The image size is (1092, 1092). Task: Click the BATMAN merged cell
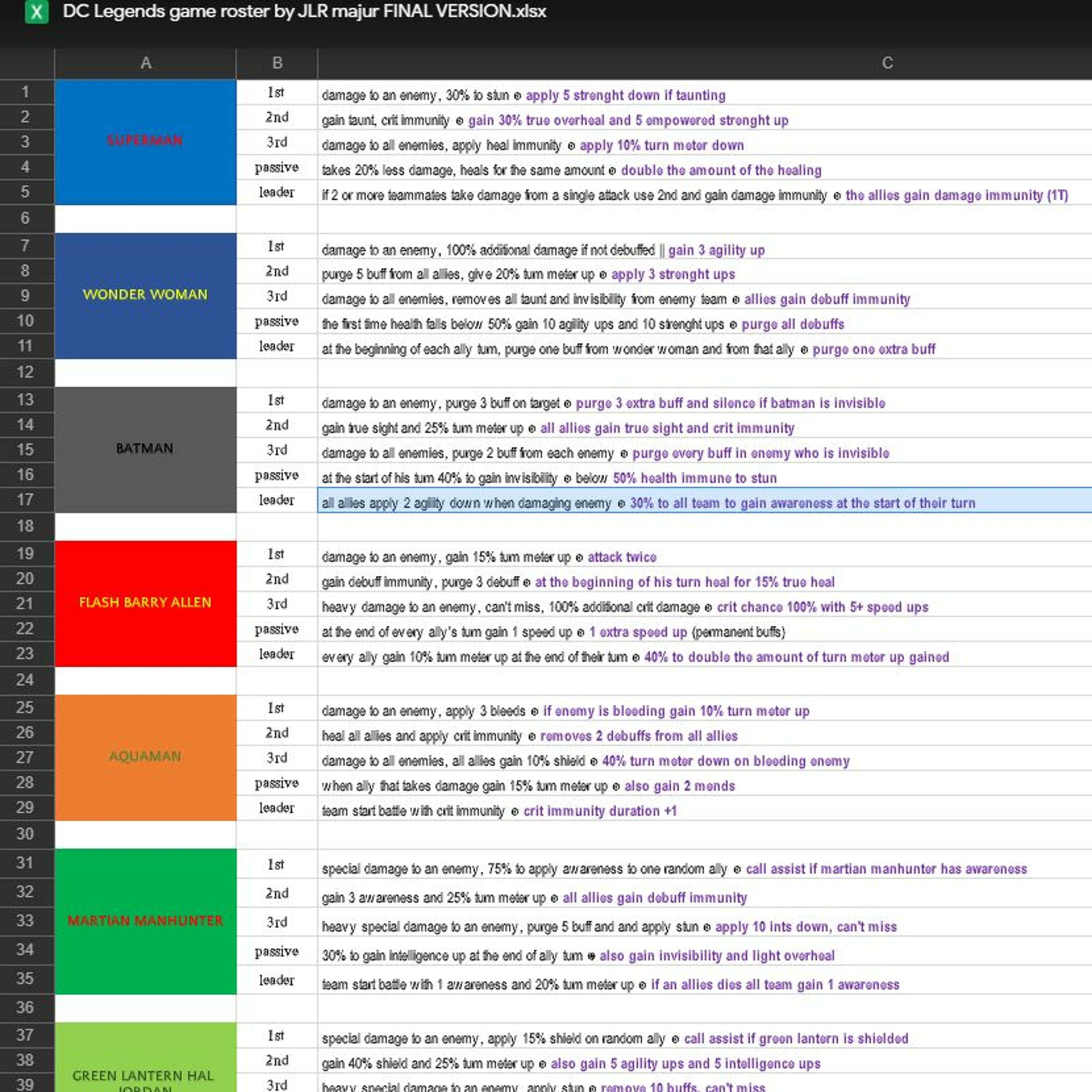(145, 450)
